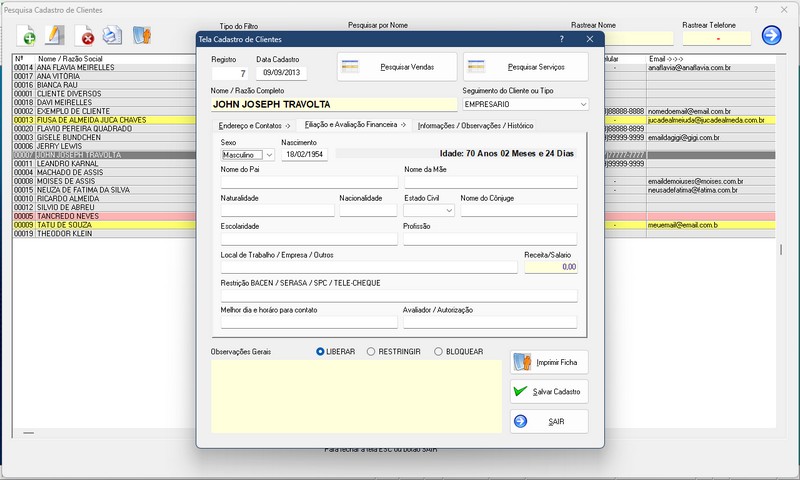This screenshot has width=800, height=480.
Task: Click the delete client red X icon
Action: point(86,37)
